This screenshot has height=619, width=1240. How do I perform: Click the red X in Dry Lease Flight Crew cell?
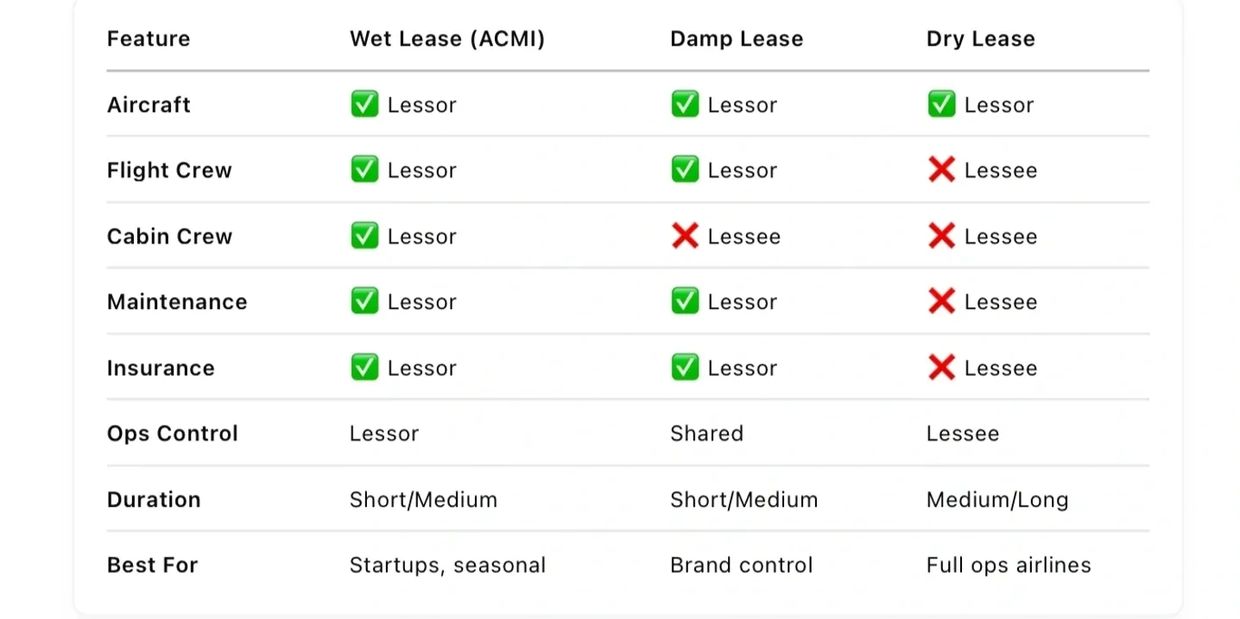click(x=941, y=170)
